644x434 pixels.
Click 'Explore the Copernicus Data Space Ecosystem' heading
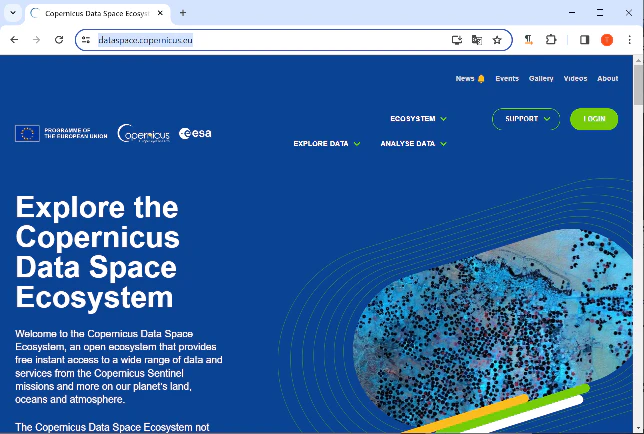click(x=97, y=252)
